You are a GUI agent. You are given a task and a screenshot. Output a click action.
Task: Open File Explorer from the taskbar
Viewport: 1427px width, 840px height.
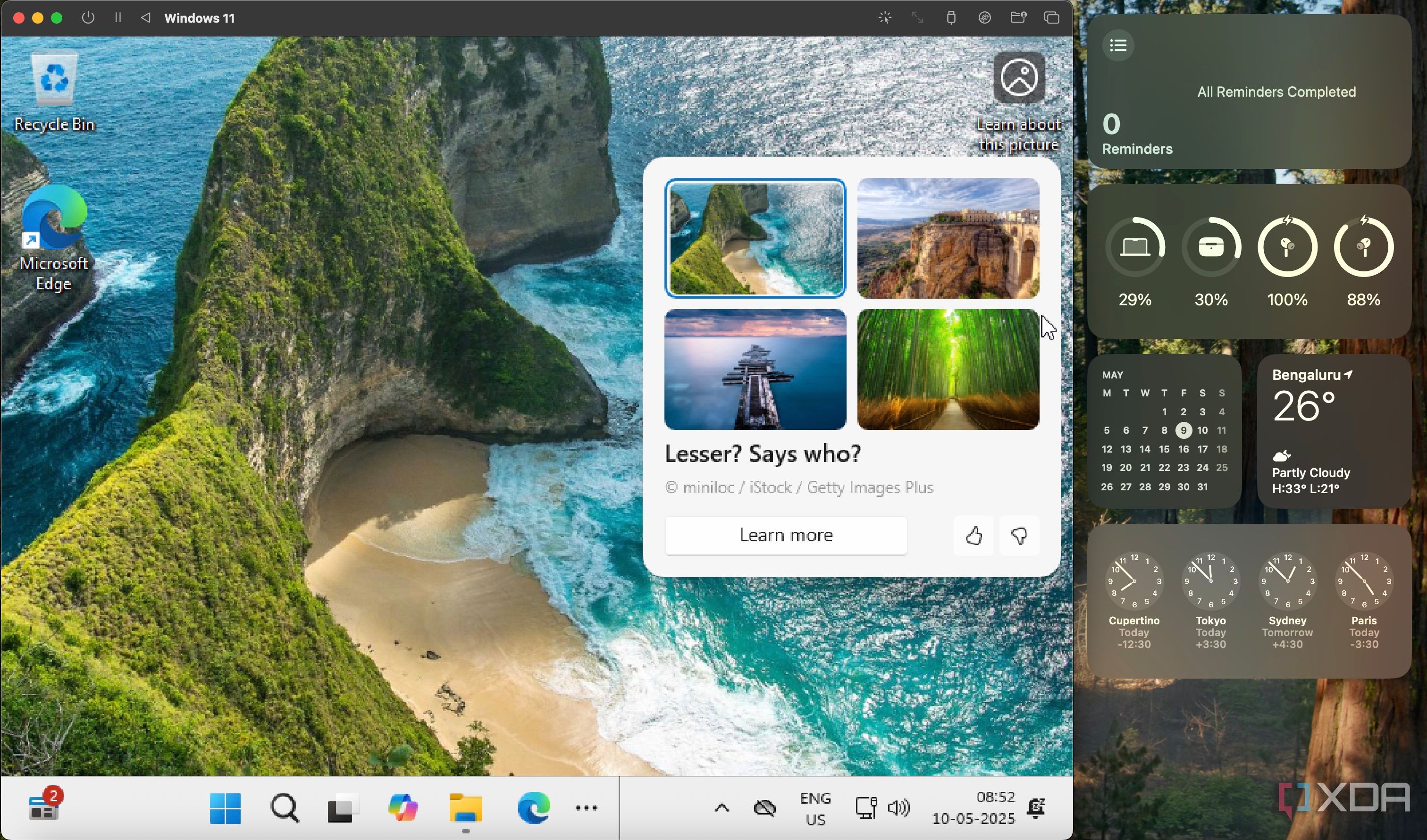[465, 808]
